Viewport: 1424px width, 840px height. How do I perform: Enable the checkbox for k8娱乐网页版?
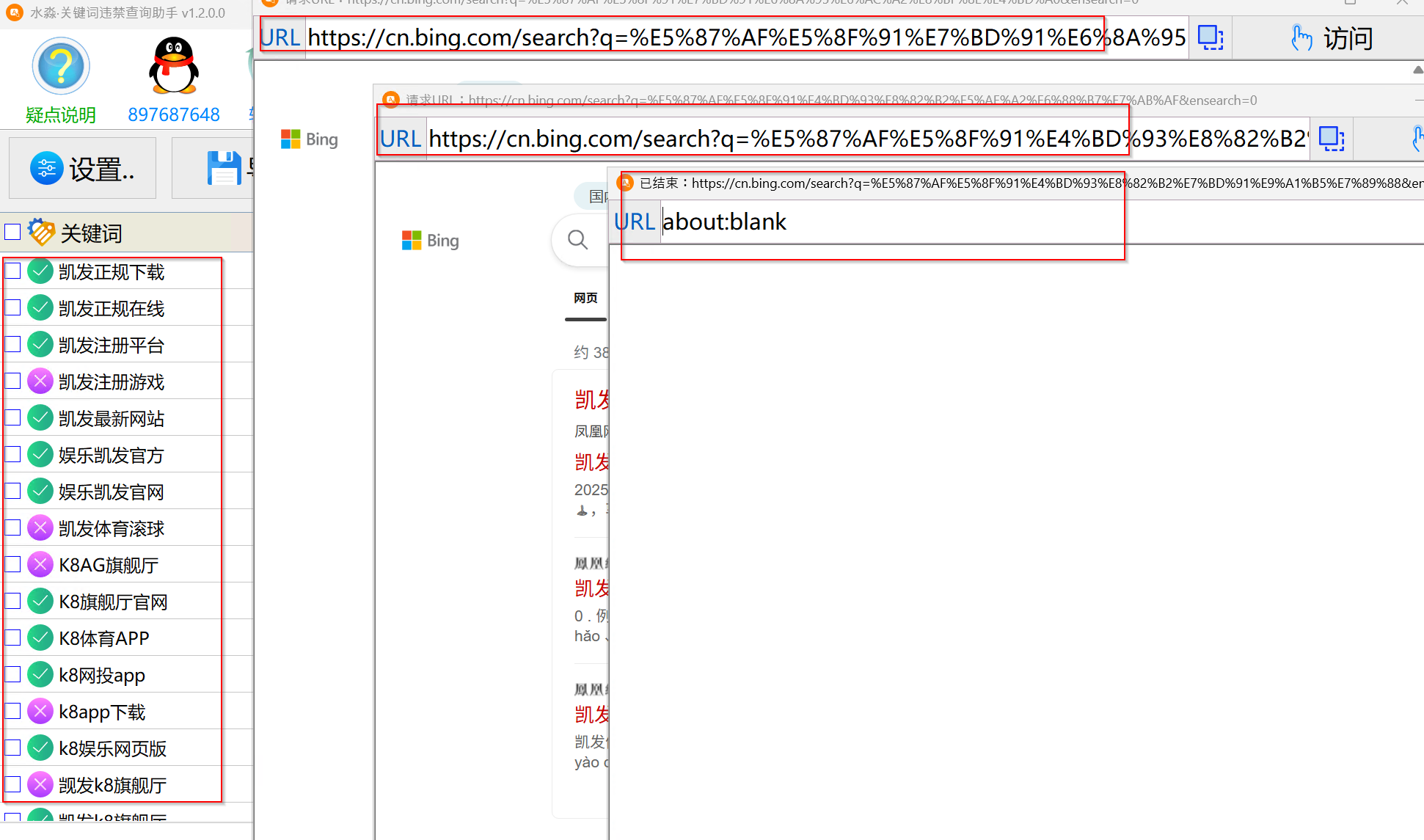click(12, 748)
